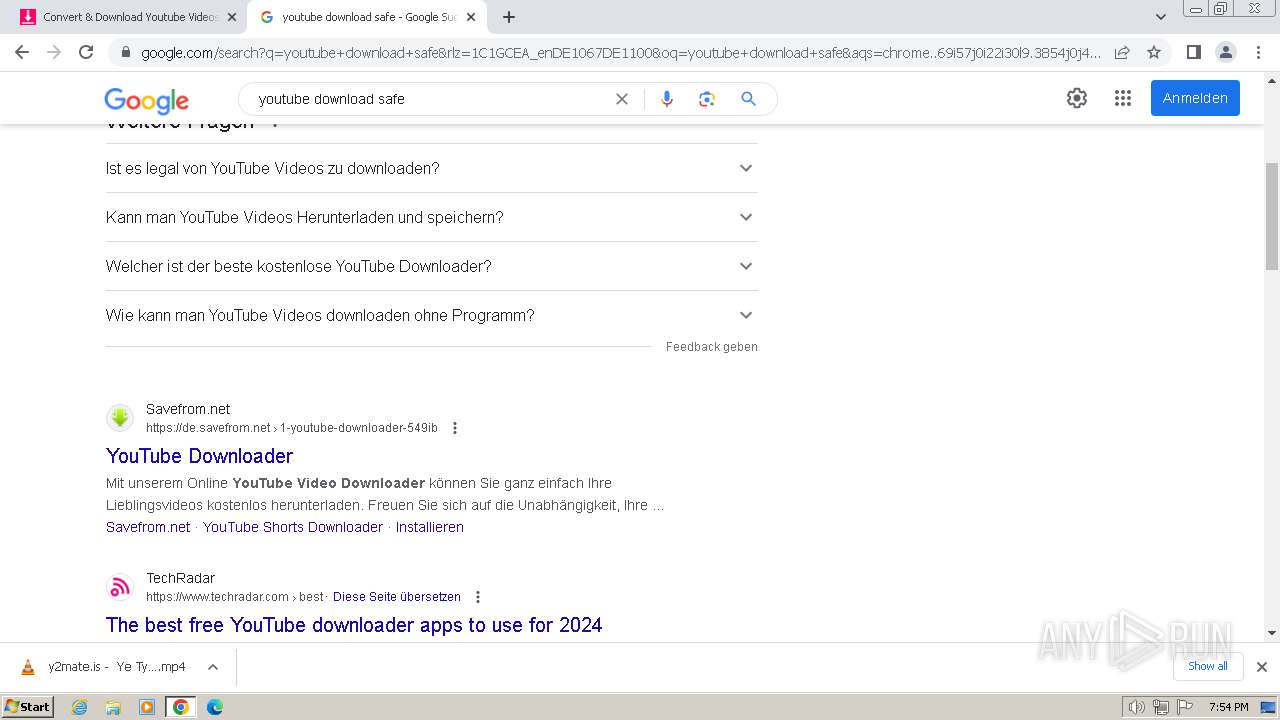1280x720 pixels.
Task: Launch Microsoft Edge from taskbar
Action: click(215, 707)
